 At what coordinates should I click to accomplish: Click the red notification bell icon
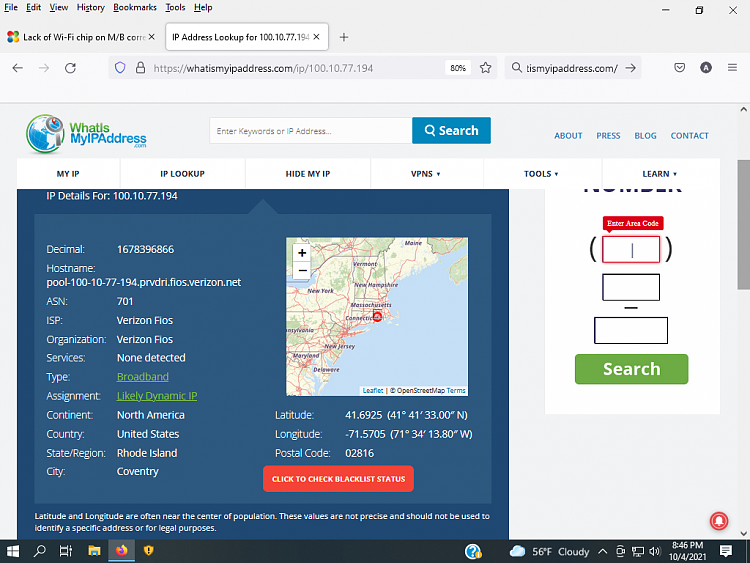(x=719, y=521)
